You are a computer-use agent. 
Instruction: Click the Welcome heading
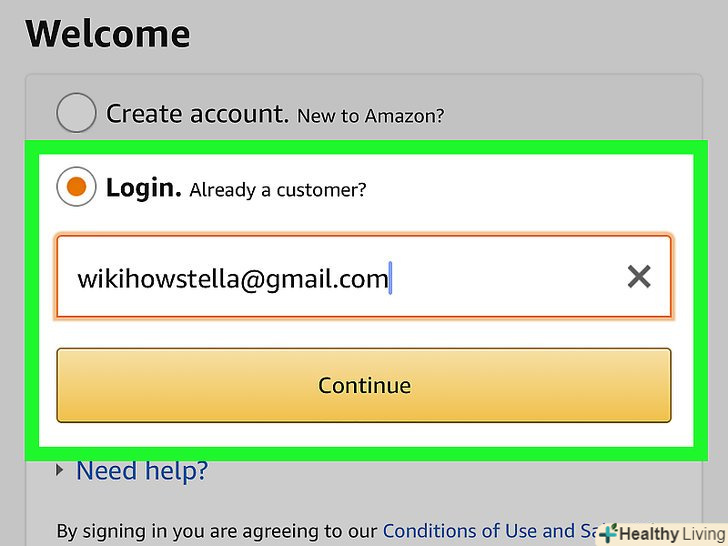pos(107,34)
